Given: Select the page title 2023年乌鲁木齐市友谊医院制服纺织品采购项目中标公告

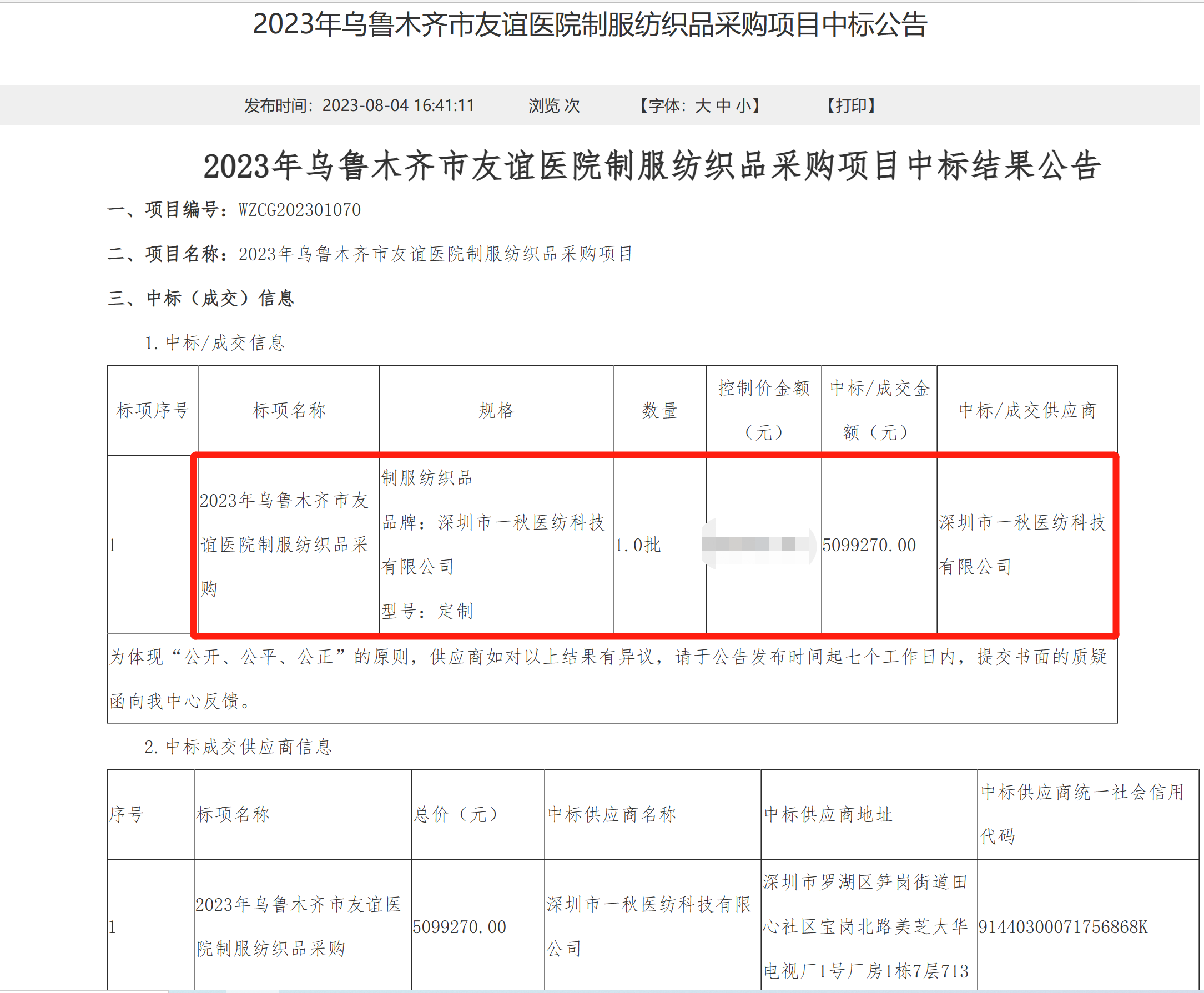Looking at the screenshot, I should pos(590,24).
